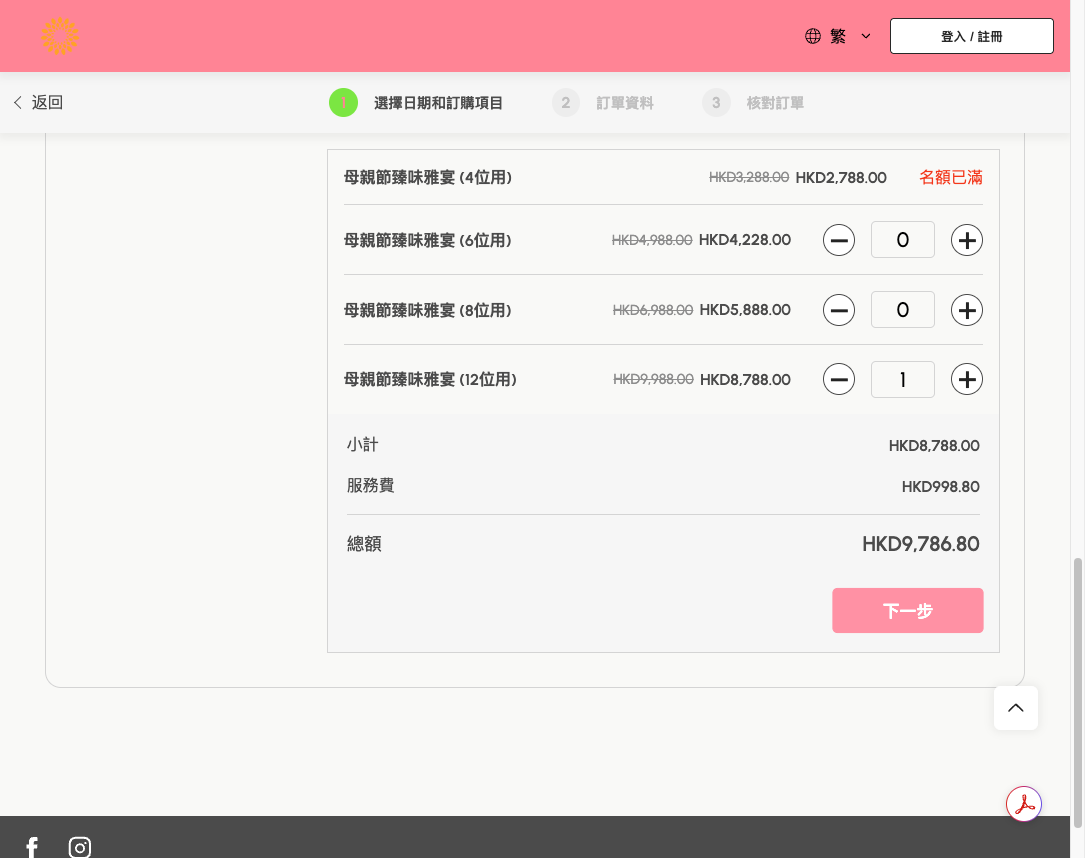Viewport: 1085px width, 858px height.
Task: Click the globe language icon
Action: coord(813,36)
